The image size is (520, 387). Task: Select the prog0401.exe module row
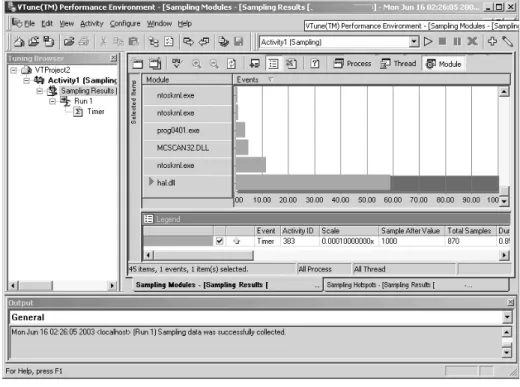187,130
